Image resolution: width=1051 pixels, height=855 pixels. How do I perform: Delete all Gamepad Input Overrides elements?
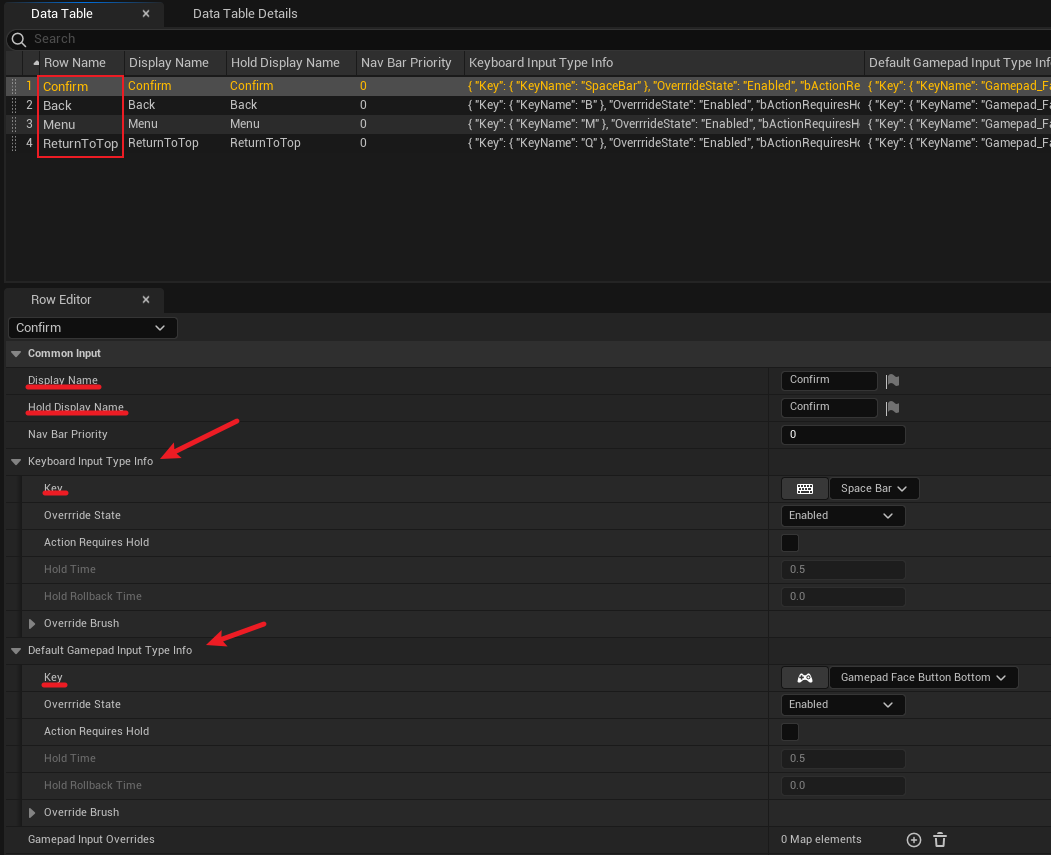click(x=940, y=840)
